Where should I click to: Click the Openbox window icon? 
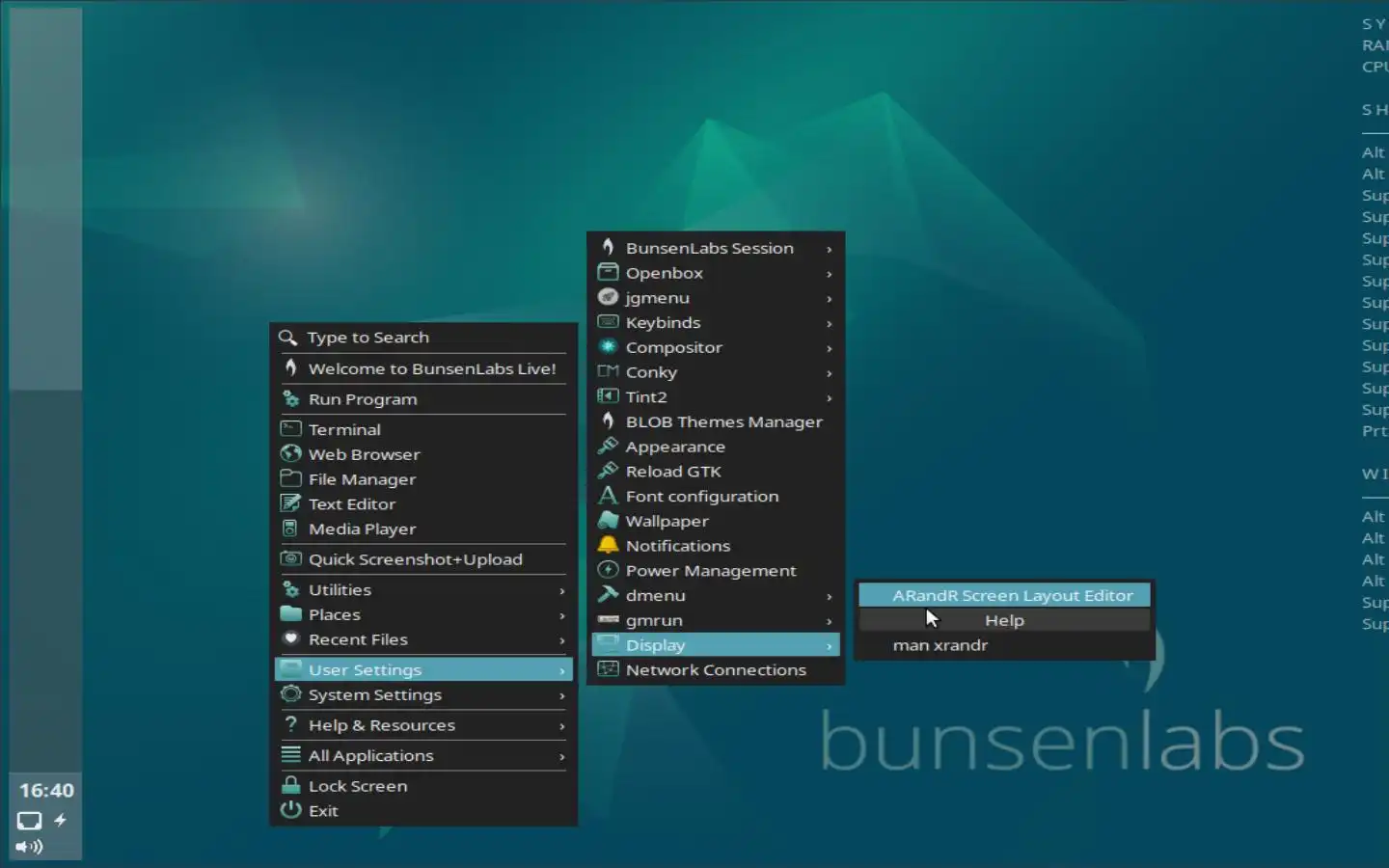(608, 272)
